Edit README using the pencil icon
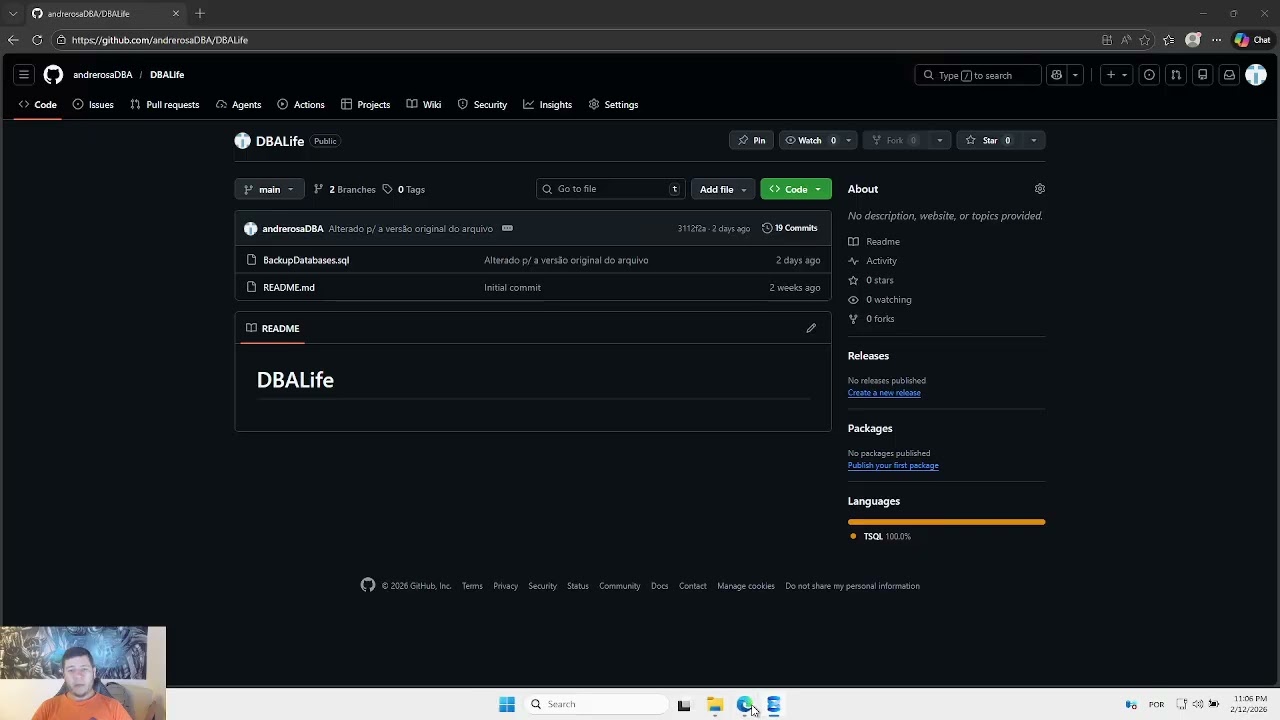Viewport: 1280px width, 720px height. (811, 328)
